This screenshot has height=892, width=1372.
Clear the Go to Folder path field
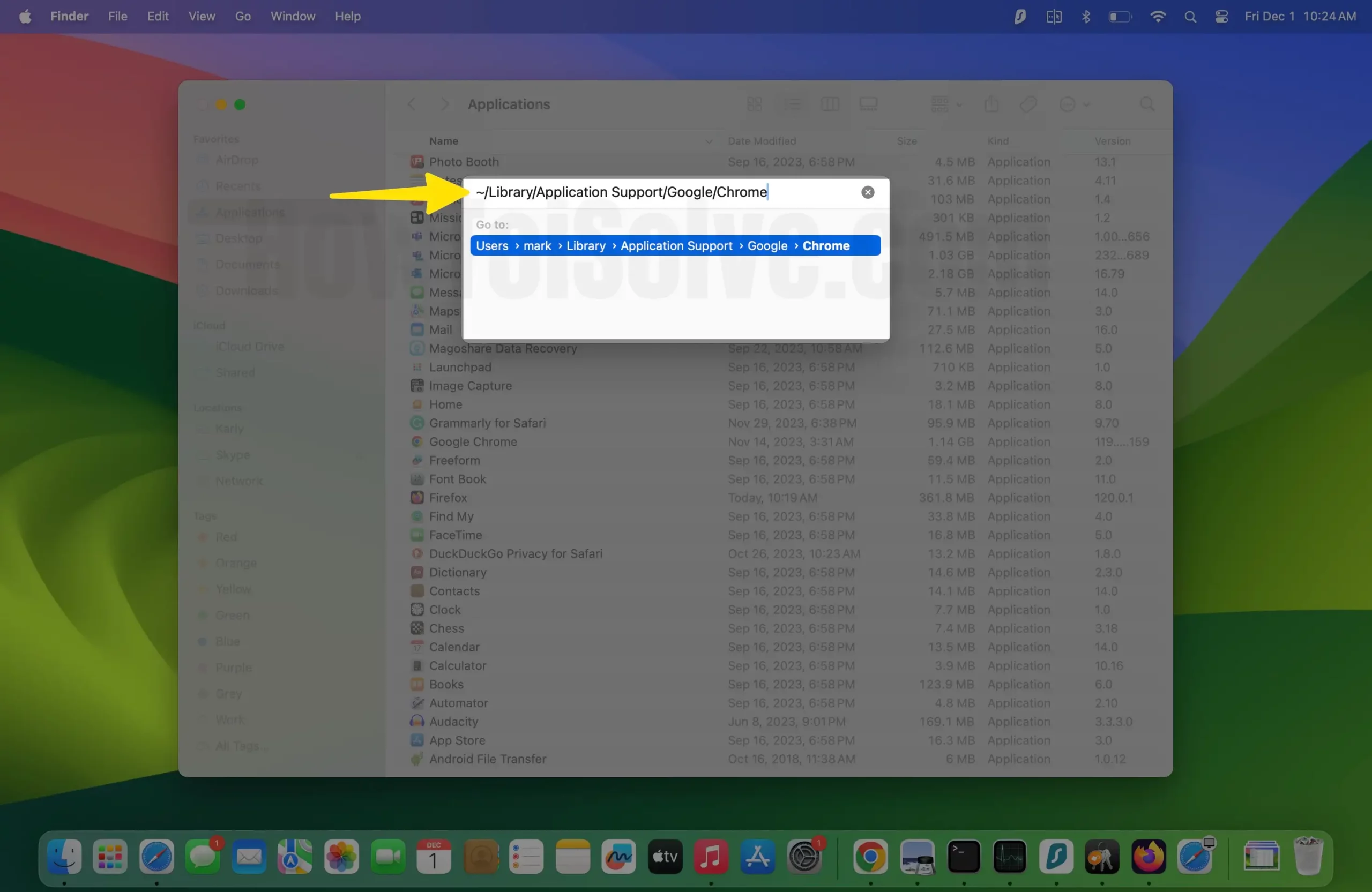coord(868,192)
